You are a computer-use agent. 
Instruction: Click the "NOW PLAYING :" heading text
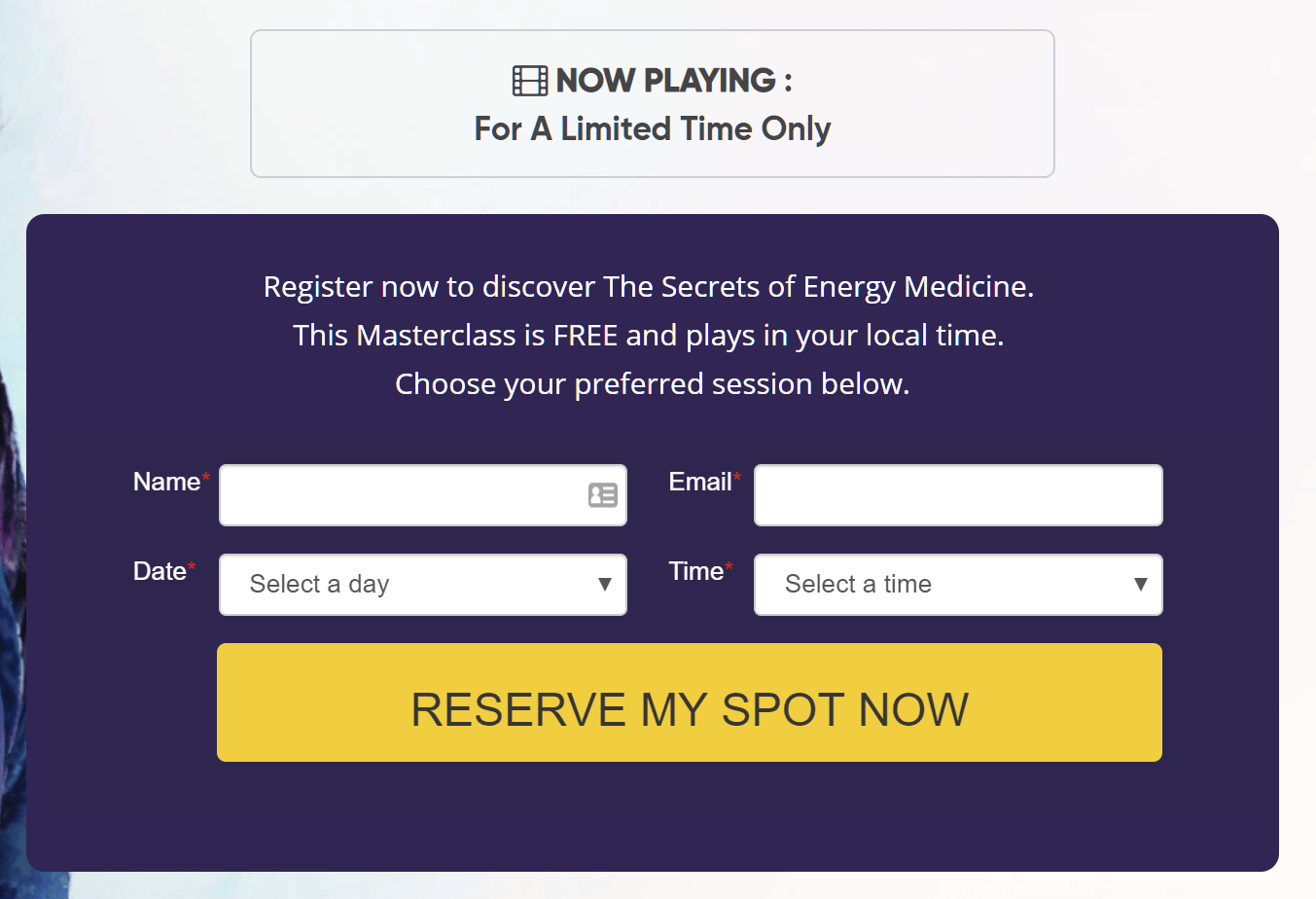(673, 81)
